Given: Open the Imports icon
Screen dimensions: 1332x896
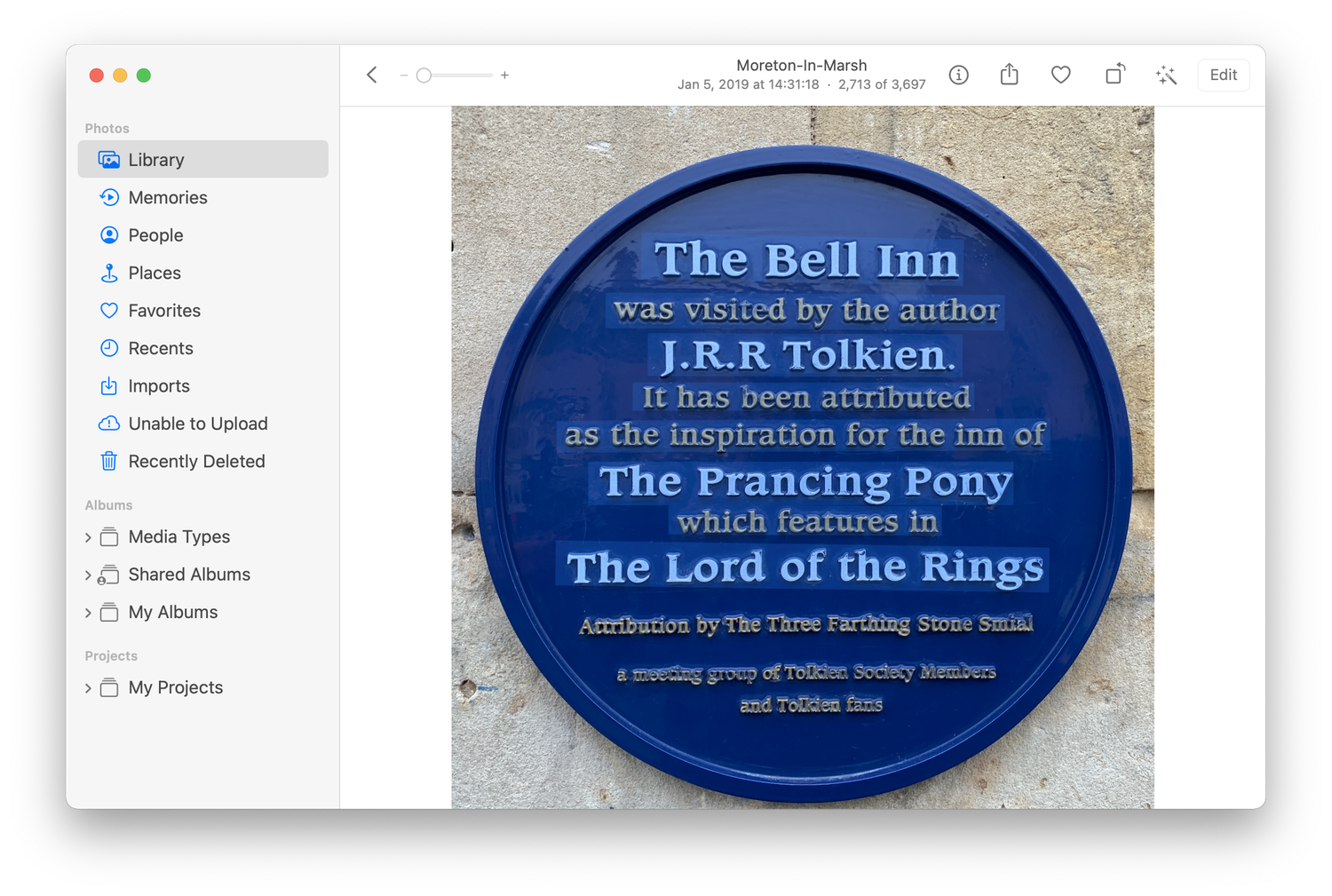Looking at the screenshot, I should click(x=109, y=385).
